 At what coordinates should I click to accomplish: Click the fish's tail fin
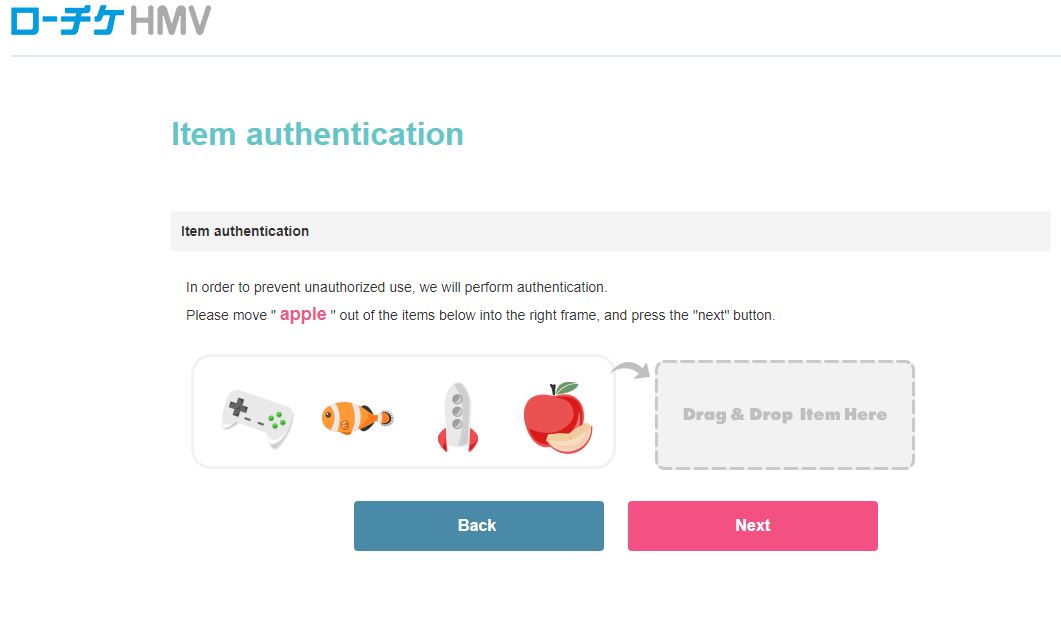tap(386, 417)
